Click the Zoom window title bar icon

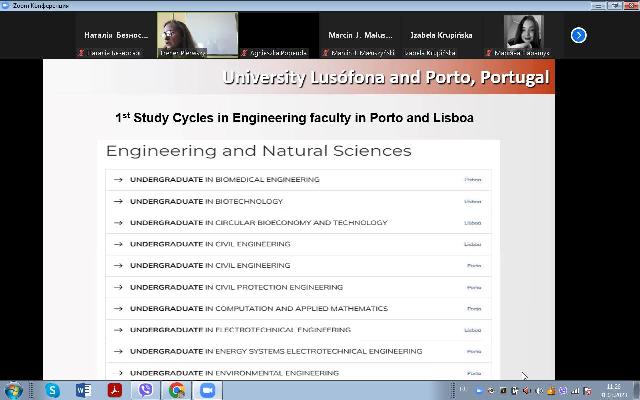5,5
